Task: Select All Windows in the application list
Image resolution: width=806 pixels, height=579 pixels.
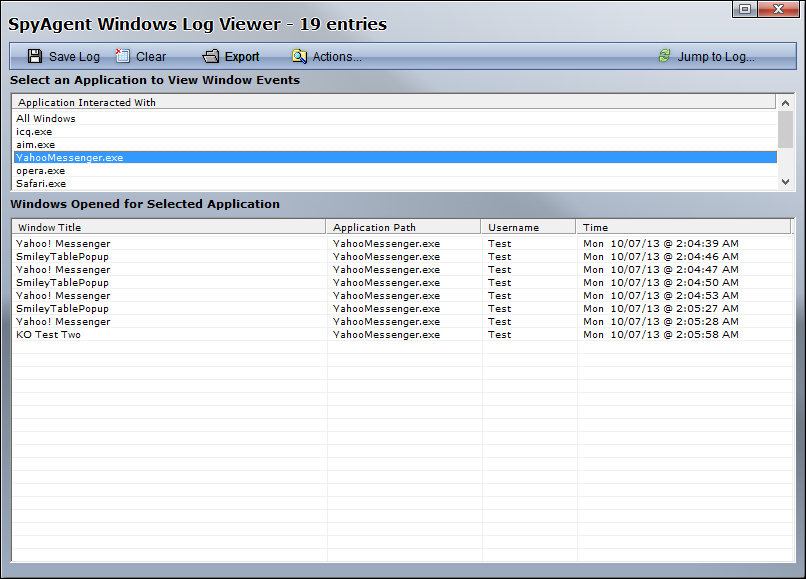Action: tap(46, 119)
